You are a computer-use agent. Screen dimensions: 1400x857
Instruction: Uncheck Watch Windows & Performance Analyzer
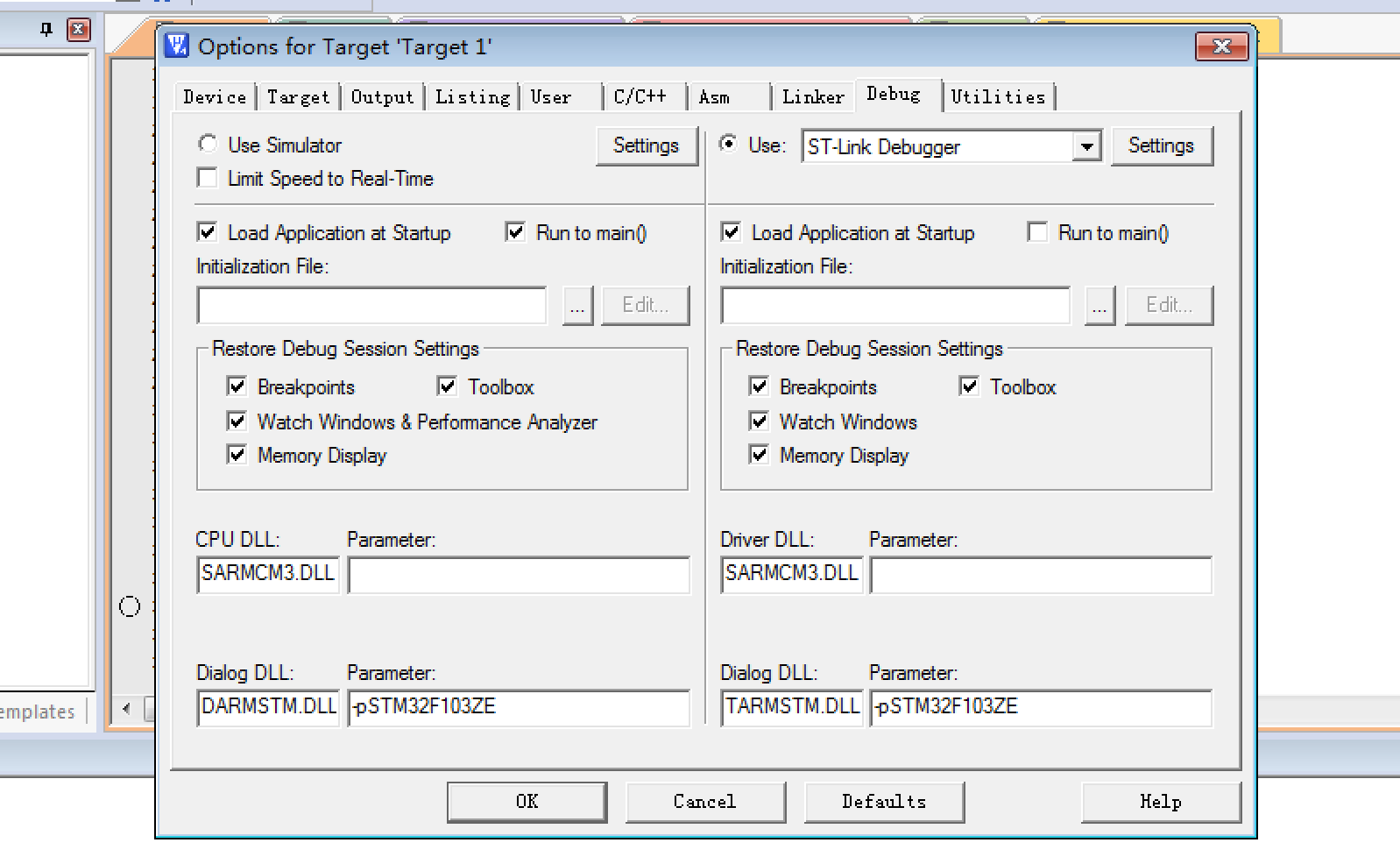tap(237, 421)
